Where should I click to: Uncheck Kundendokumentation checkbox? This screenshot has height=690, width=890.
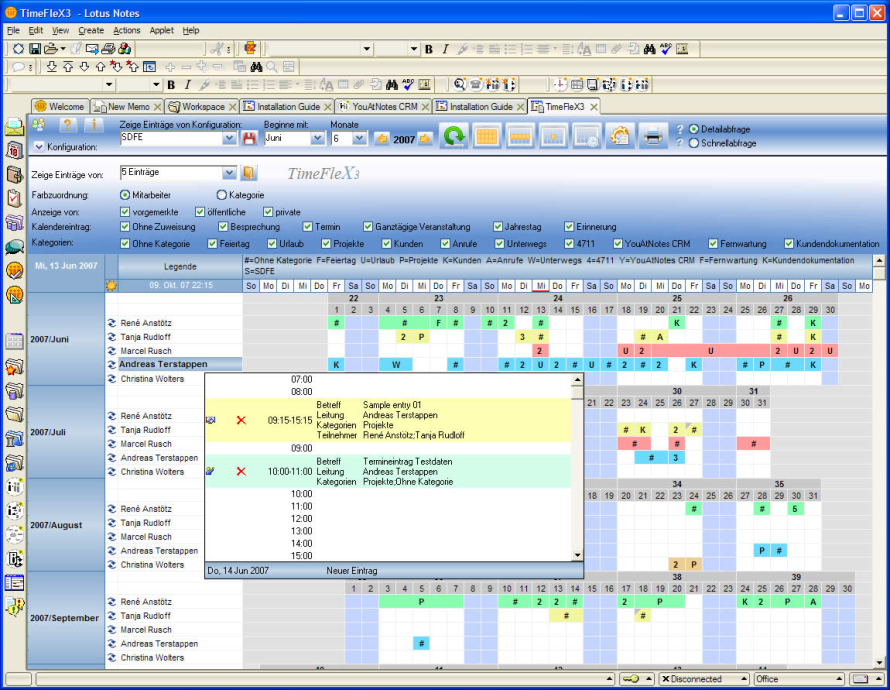(788, 244)
